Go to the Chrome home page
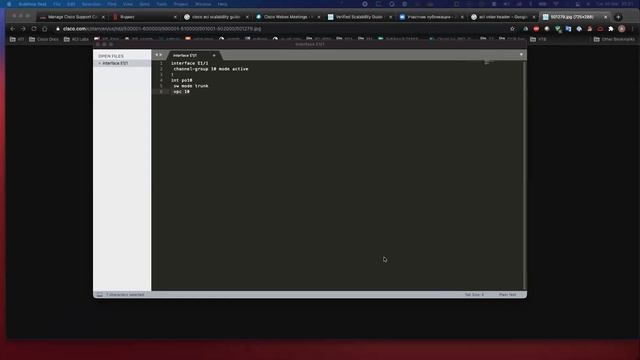 tap(44, 29)
